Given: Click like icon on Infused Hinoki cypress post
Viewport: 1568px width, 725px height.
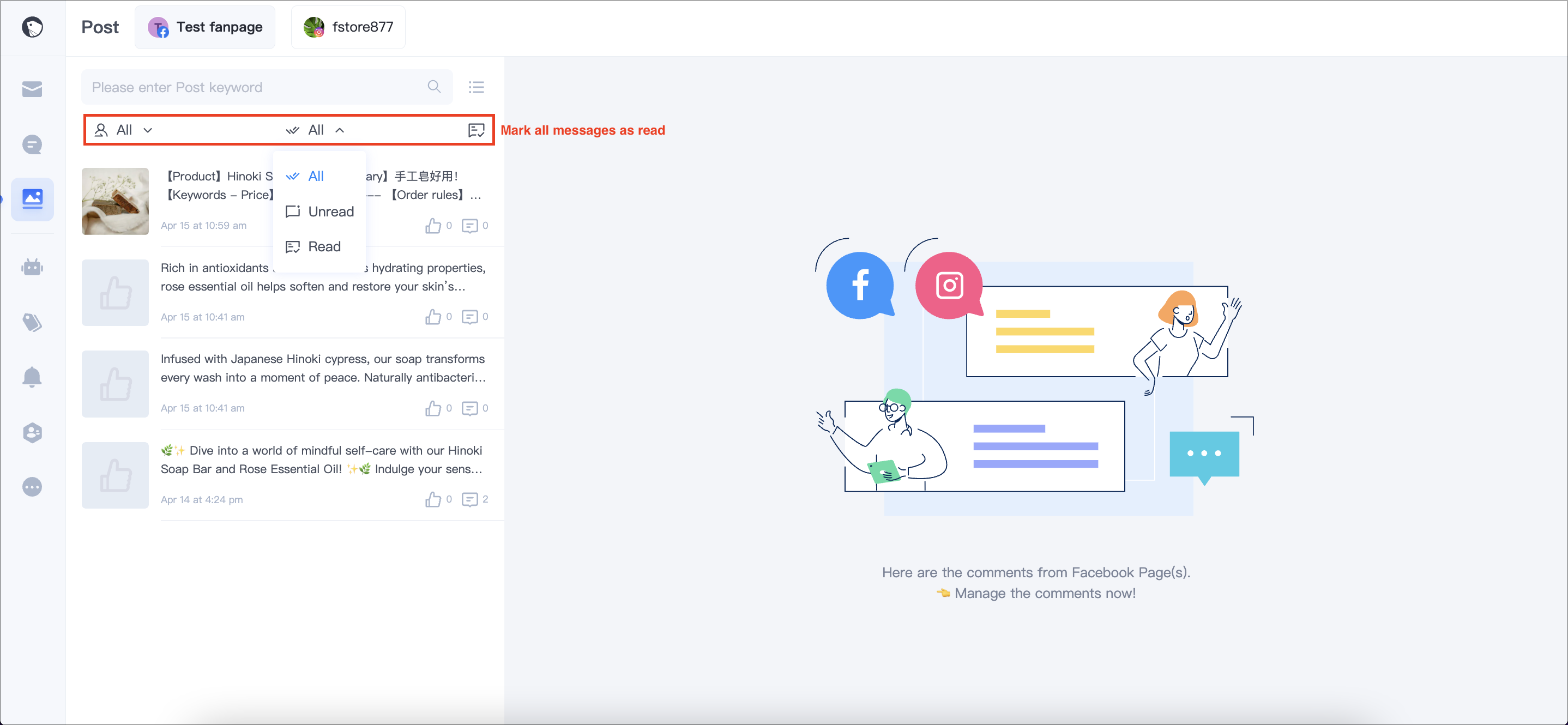Looking at the screenshot, I should (433, 408).
